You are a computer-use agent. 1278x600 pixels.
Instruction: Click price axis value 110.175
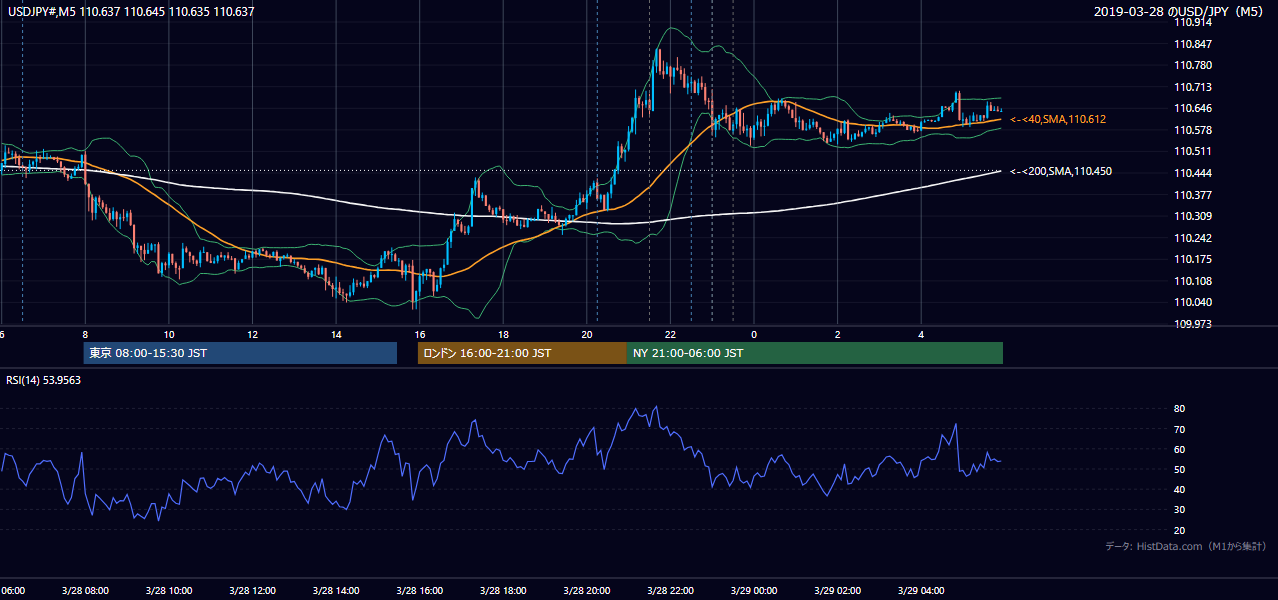coord(1192,259)
